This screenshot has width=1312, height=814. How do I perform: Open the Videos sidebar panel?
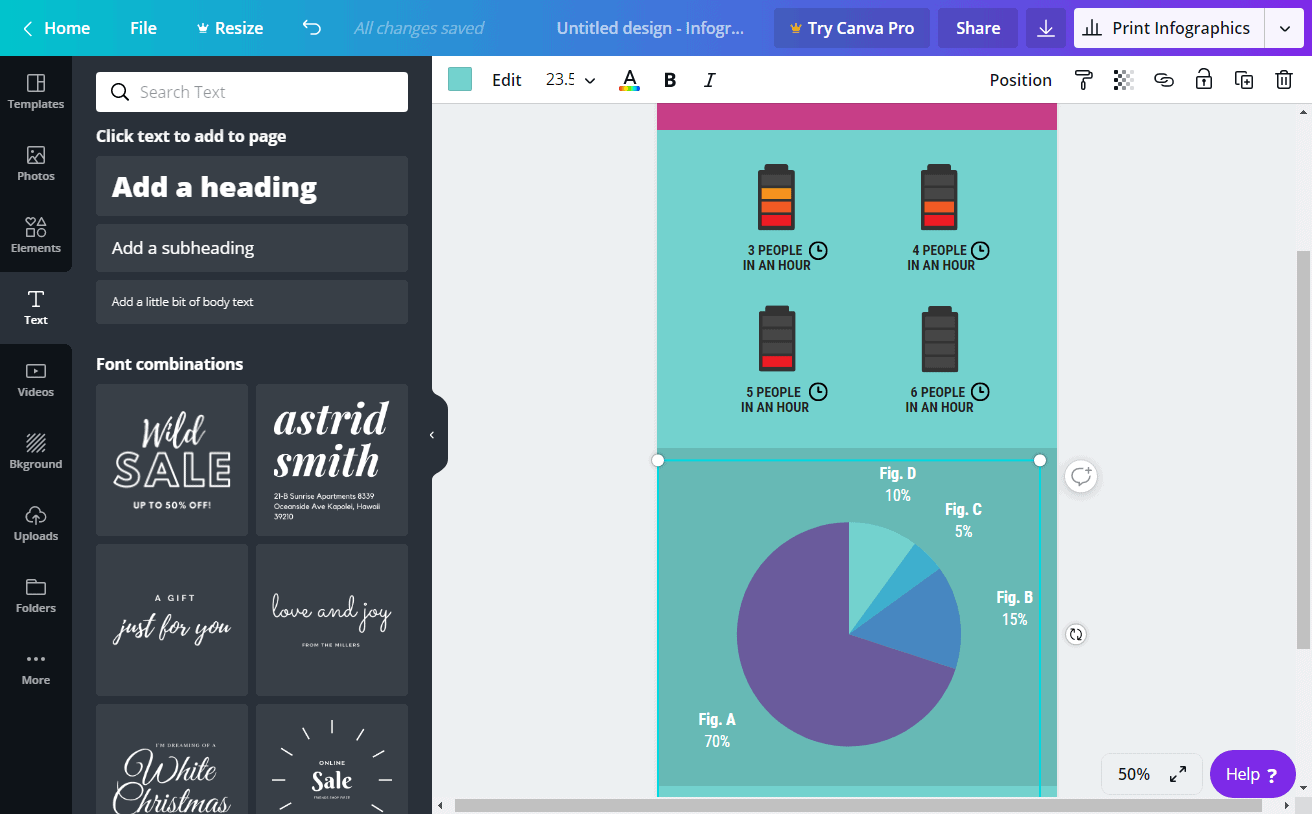tap(36, 380)
